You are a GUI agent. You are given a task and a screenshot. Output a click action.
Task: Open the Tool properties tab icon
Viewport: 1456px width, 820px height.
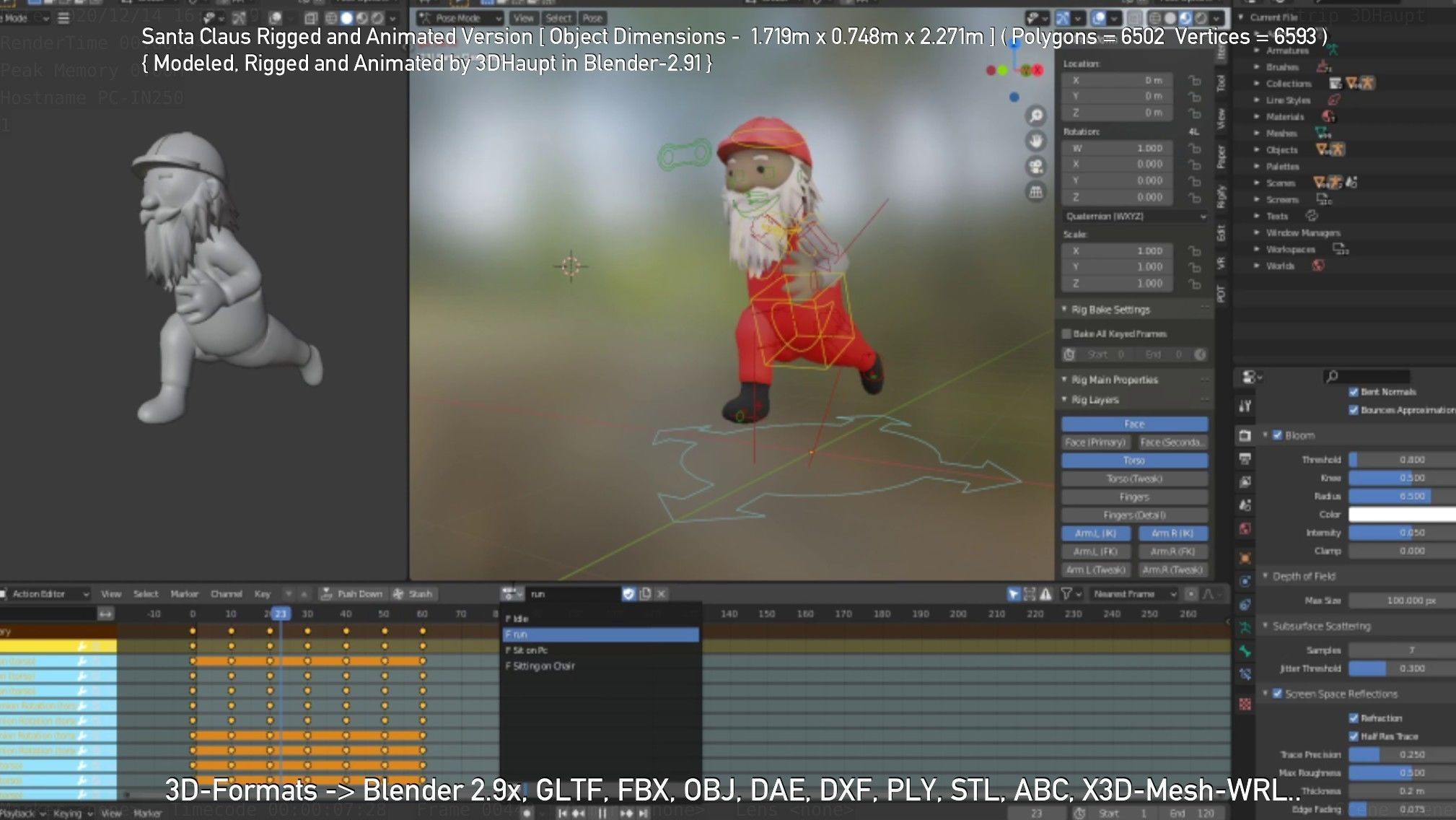pos(1245,406)
